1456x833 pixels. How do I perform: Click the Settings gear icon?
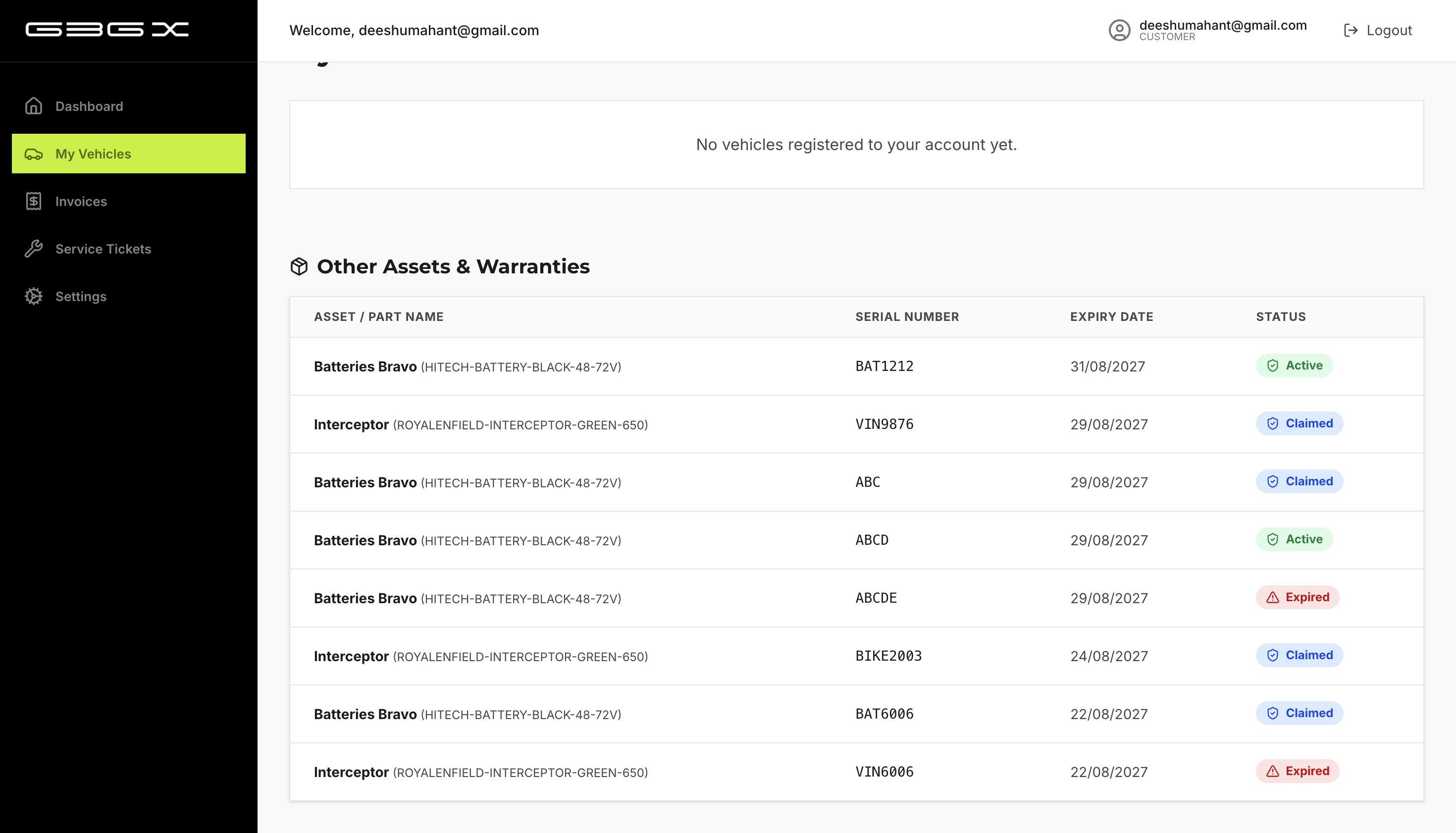[x=34, y=296]
